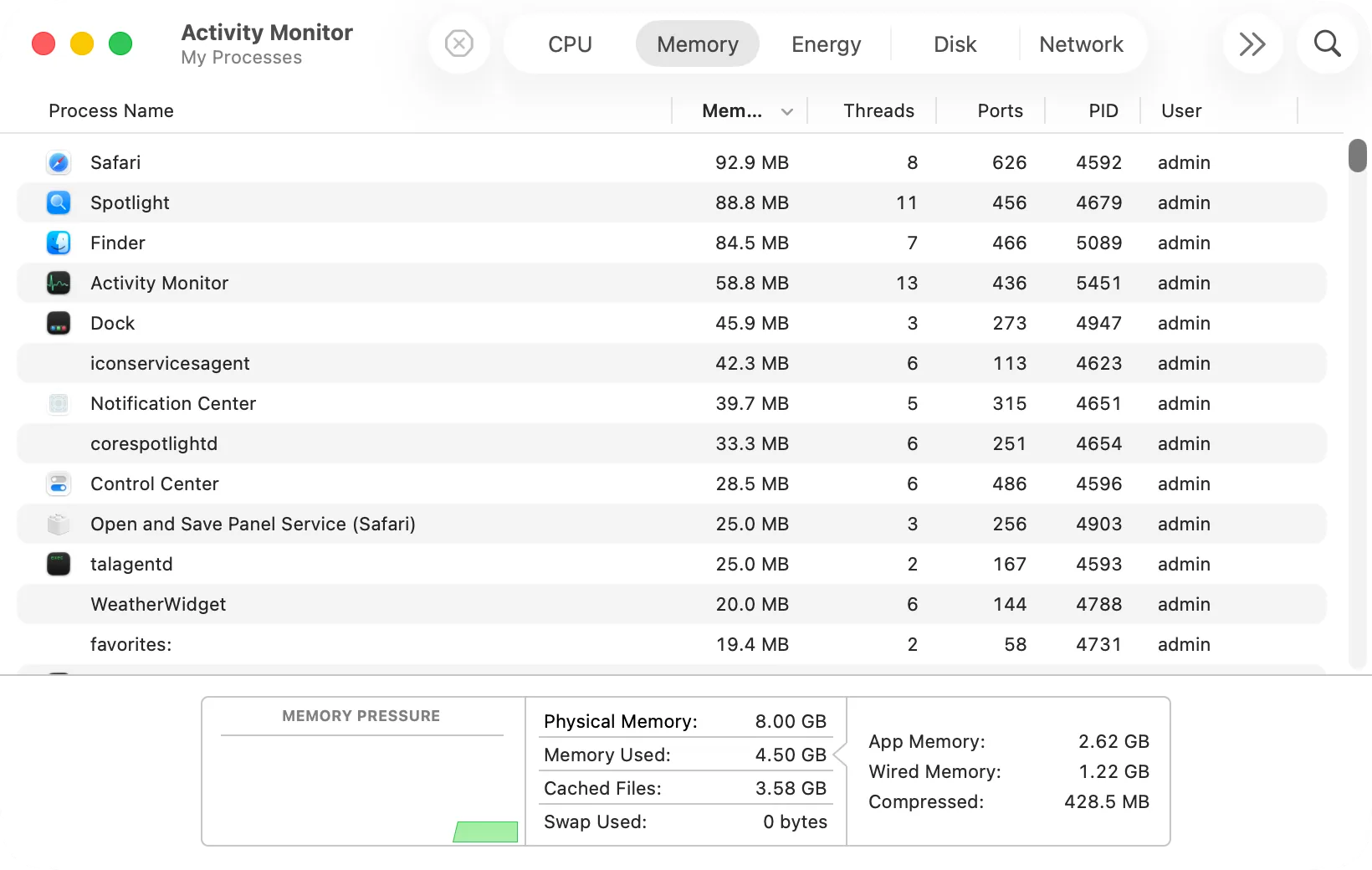
Task: Toggle Memory column sort order chevron
Action: pos(787,111)
